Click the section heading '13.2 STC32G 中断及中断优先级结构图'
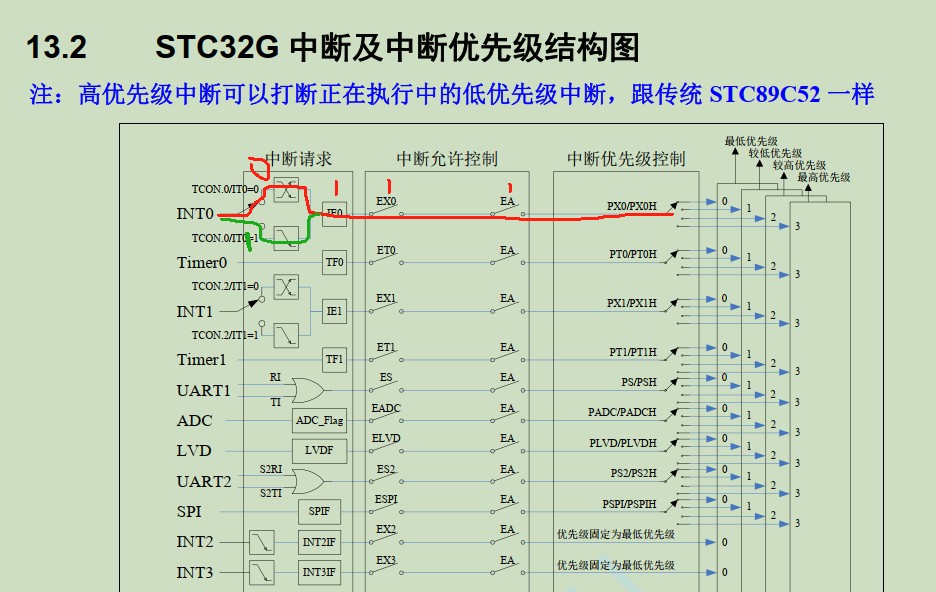 pos(333,48)
